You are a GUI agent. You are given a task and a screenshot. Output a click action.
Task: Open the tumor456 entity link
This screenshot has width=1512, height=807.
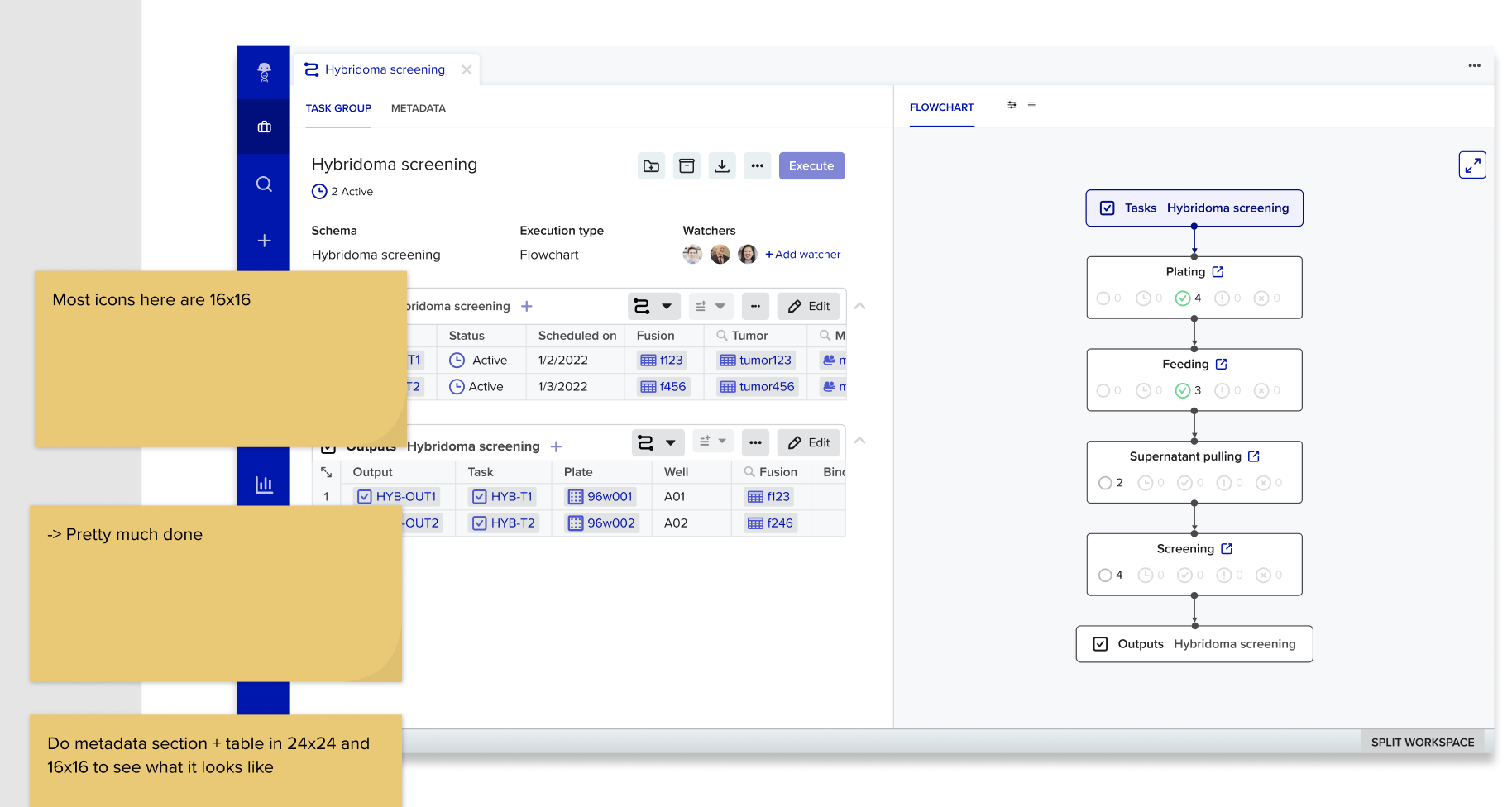pos(757,387)
